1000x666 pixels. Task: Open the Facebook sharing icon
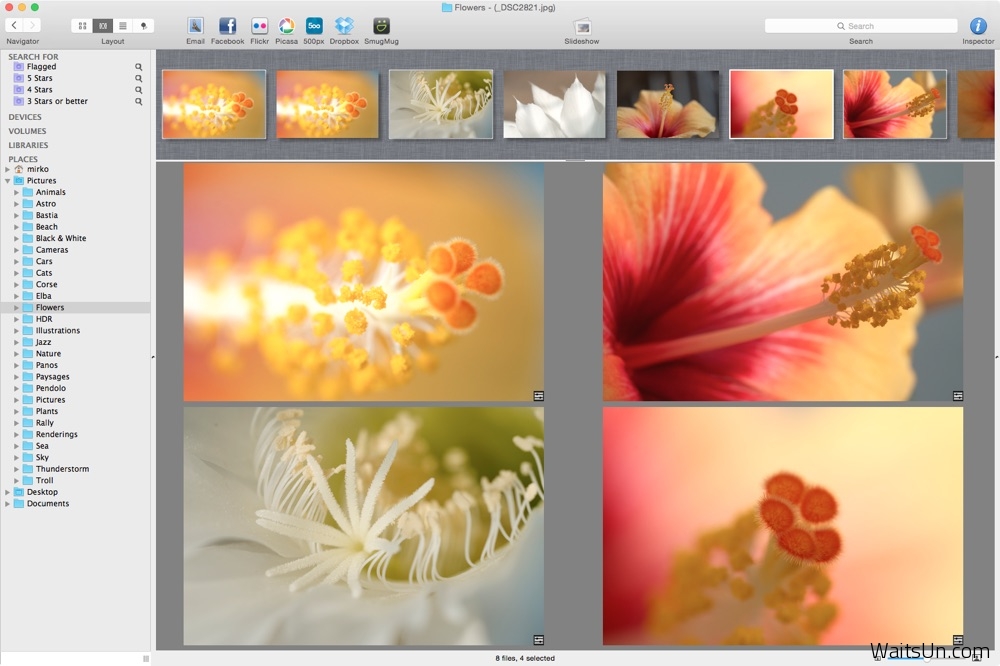[227, 25]
